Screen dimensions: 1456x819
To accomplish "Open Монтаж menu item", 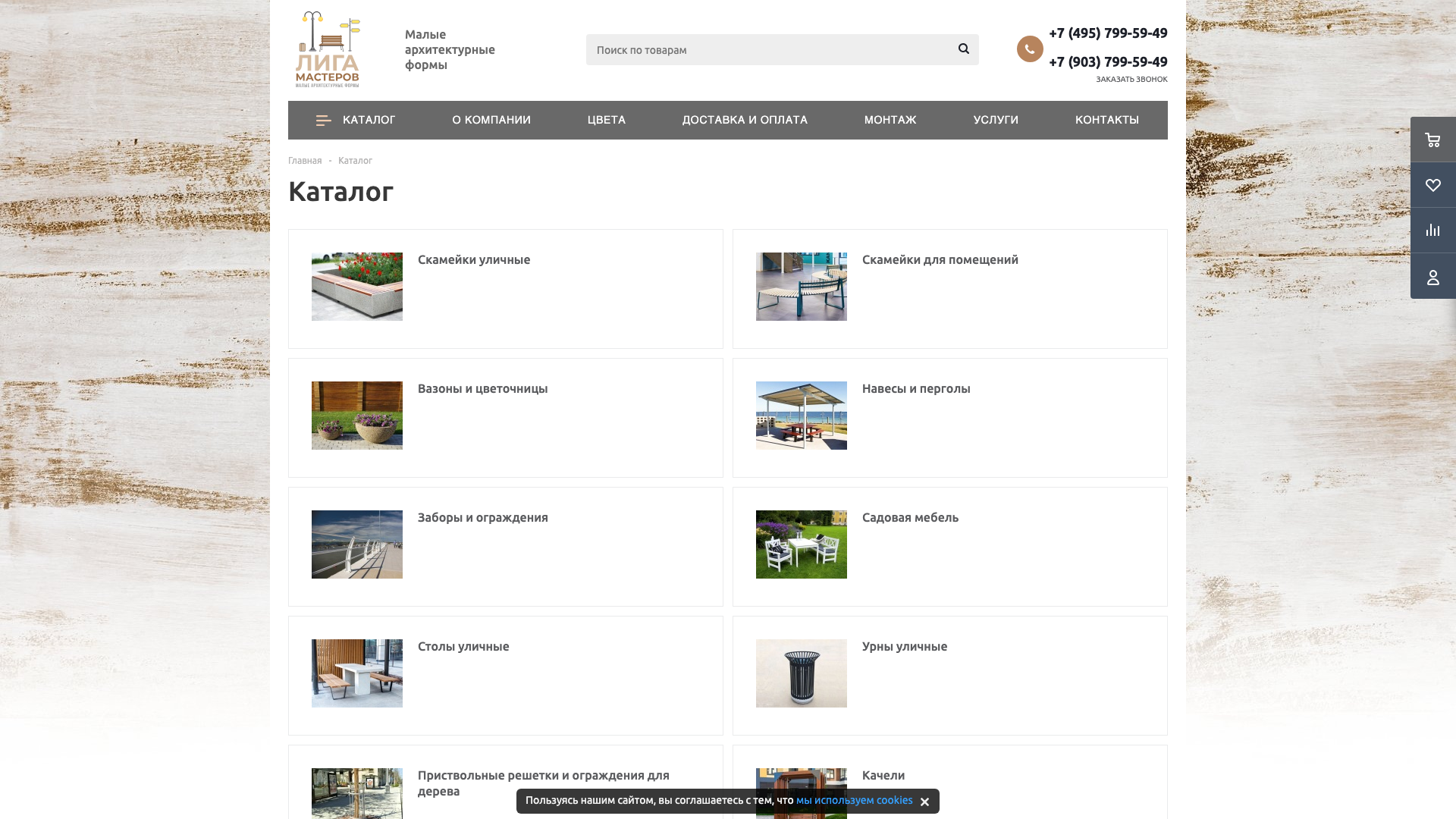I will tap(890, 120).
